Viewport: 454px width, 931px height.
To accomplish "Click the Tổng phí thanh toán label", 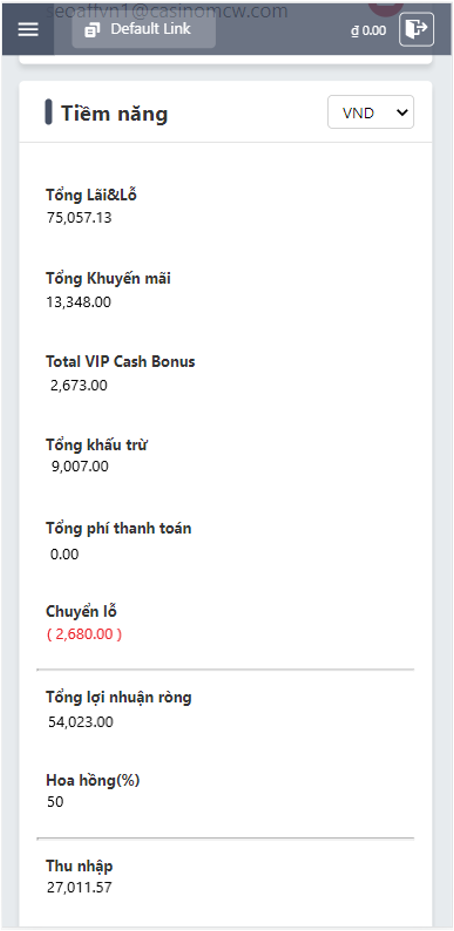I will [119, 528].
